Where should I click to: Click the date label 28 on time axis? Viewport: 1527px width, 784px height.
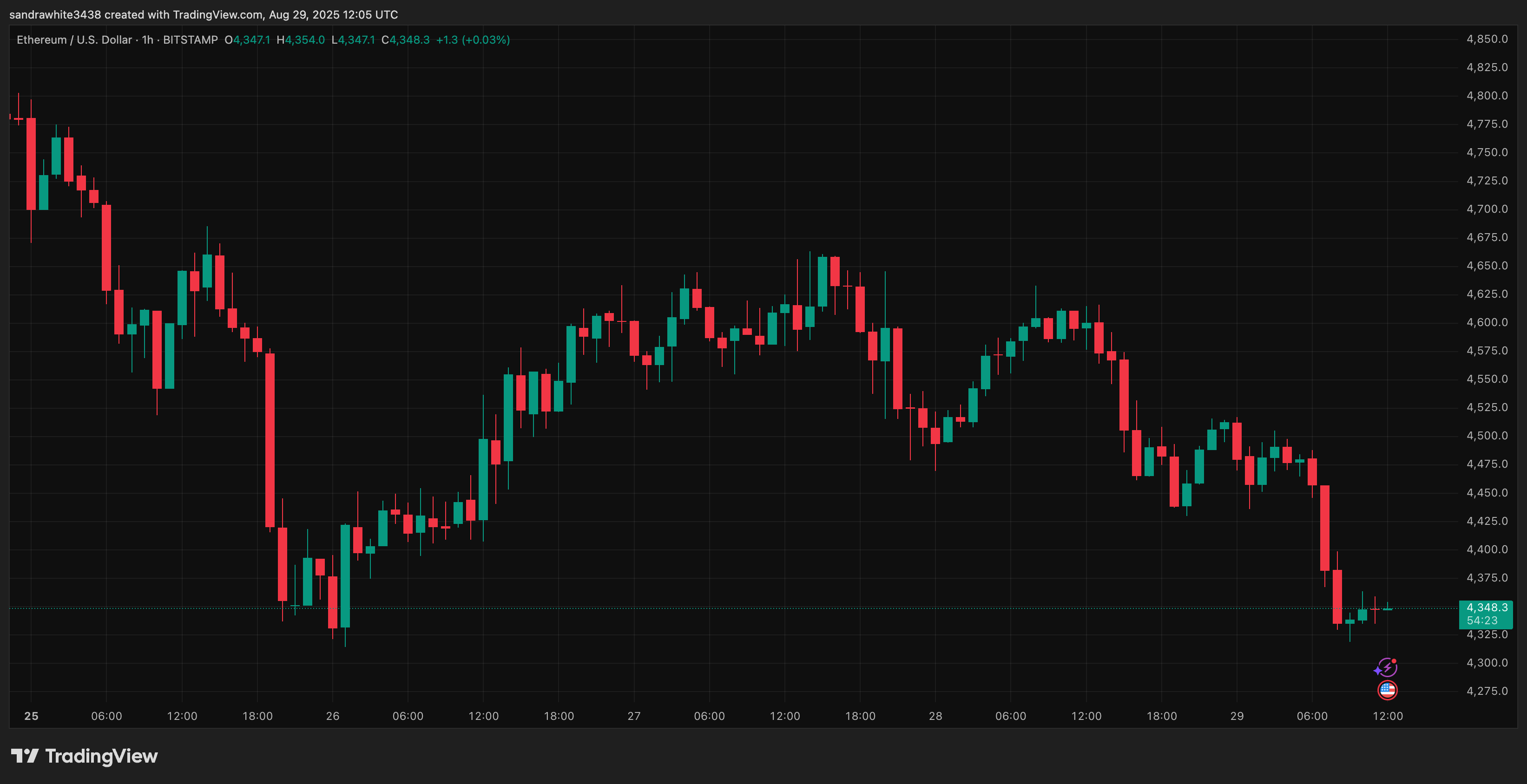click(935, 716)
